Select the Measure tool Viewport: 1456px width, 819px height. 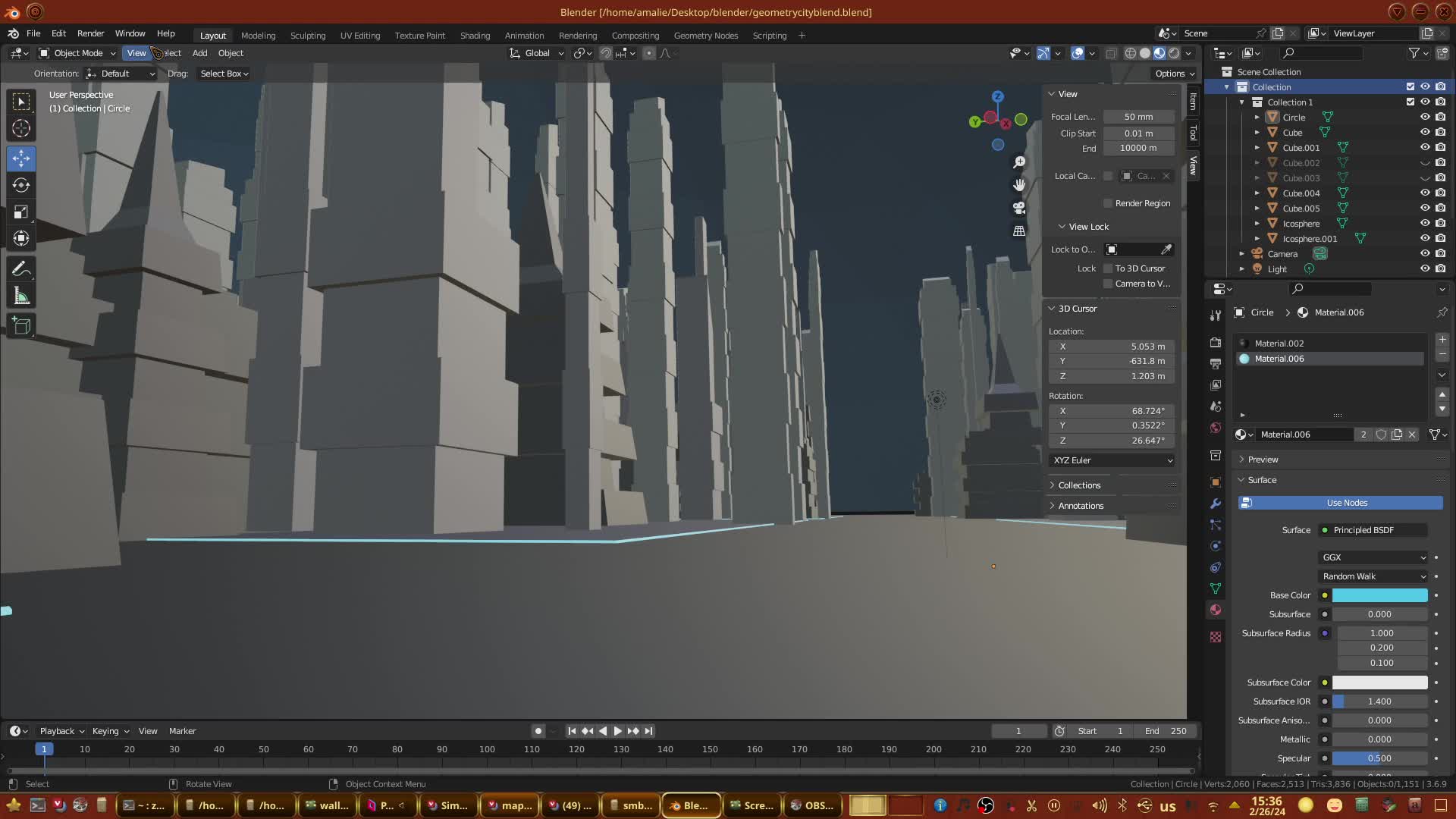coord(21,297)
